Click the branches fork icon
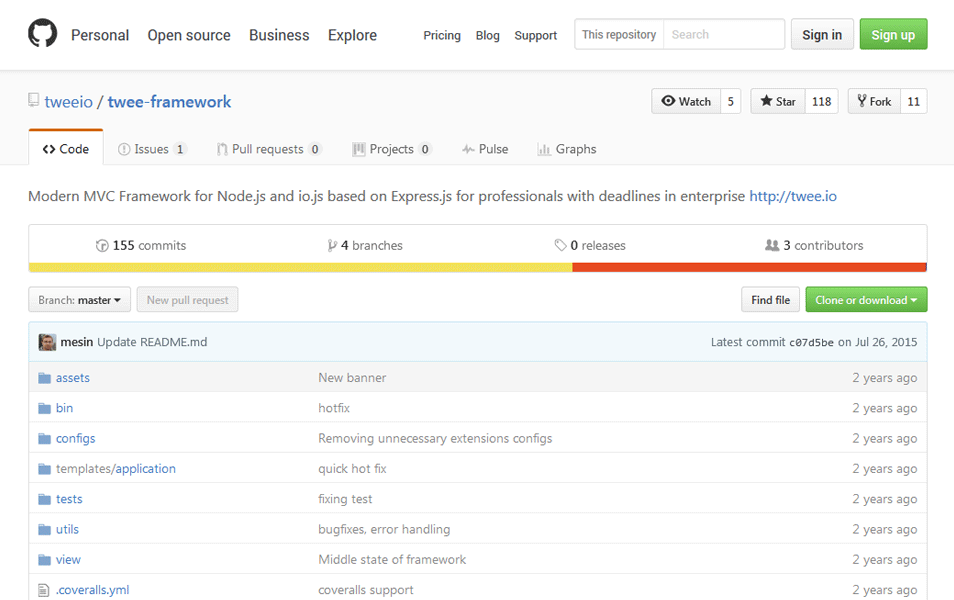 (332, 246)
